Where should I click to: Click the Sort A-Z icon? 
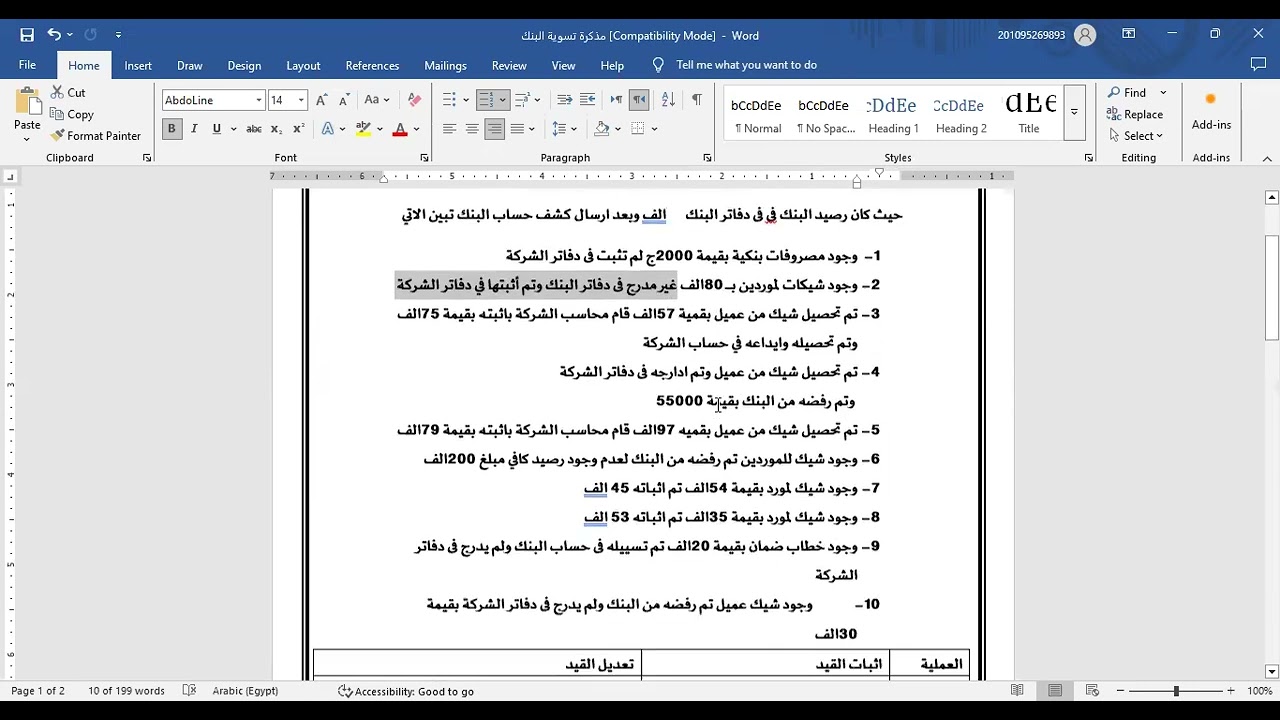click(x=668, y=100)
